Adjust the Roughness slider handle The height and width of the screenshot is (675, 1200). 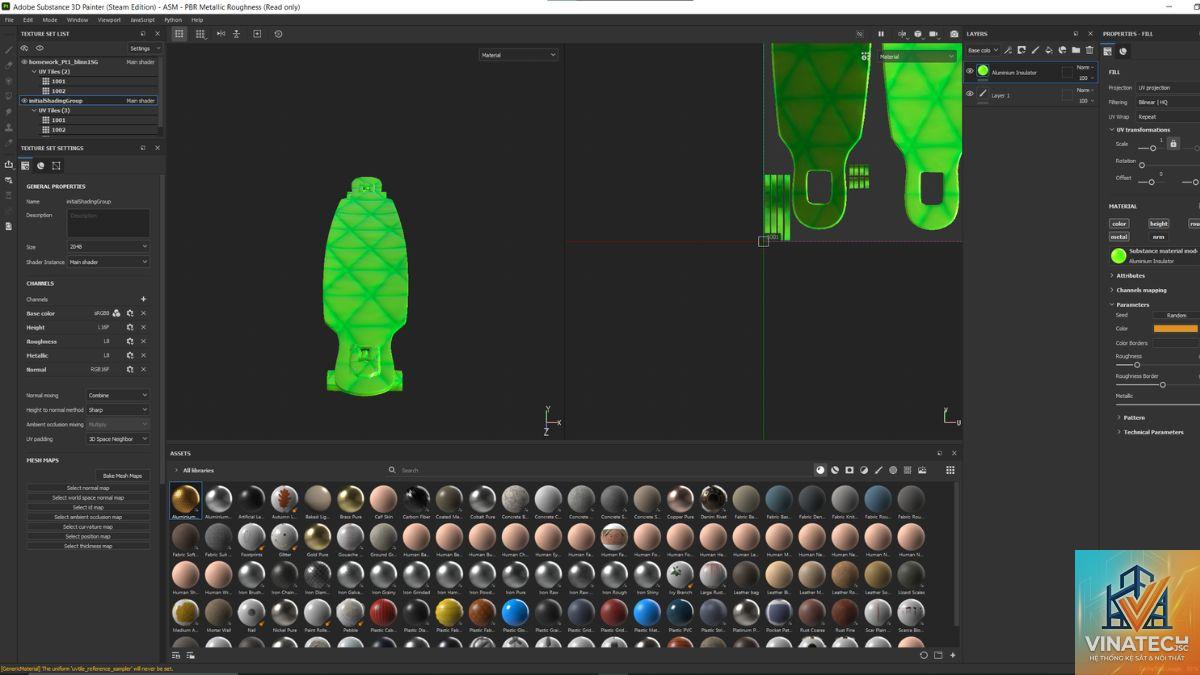click(1137, 365)
